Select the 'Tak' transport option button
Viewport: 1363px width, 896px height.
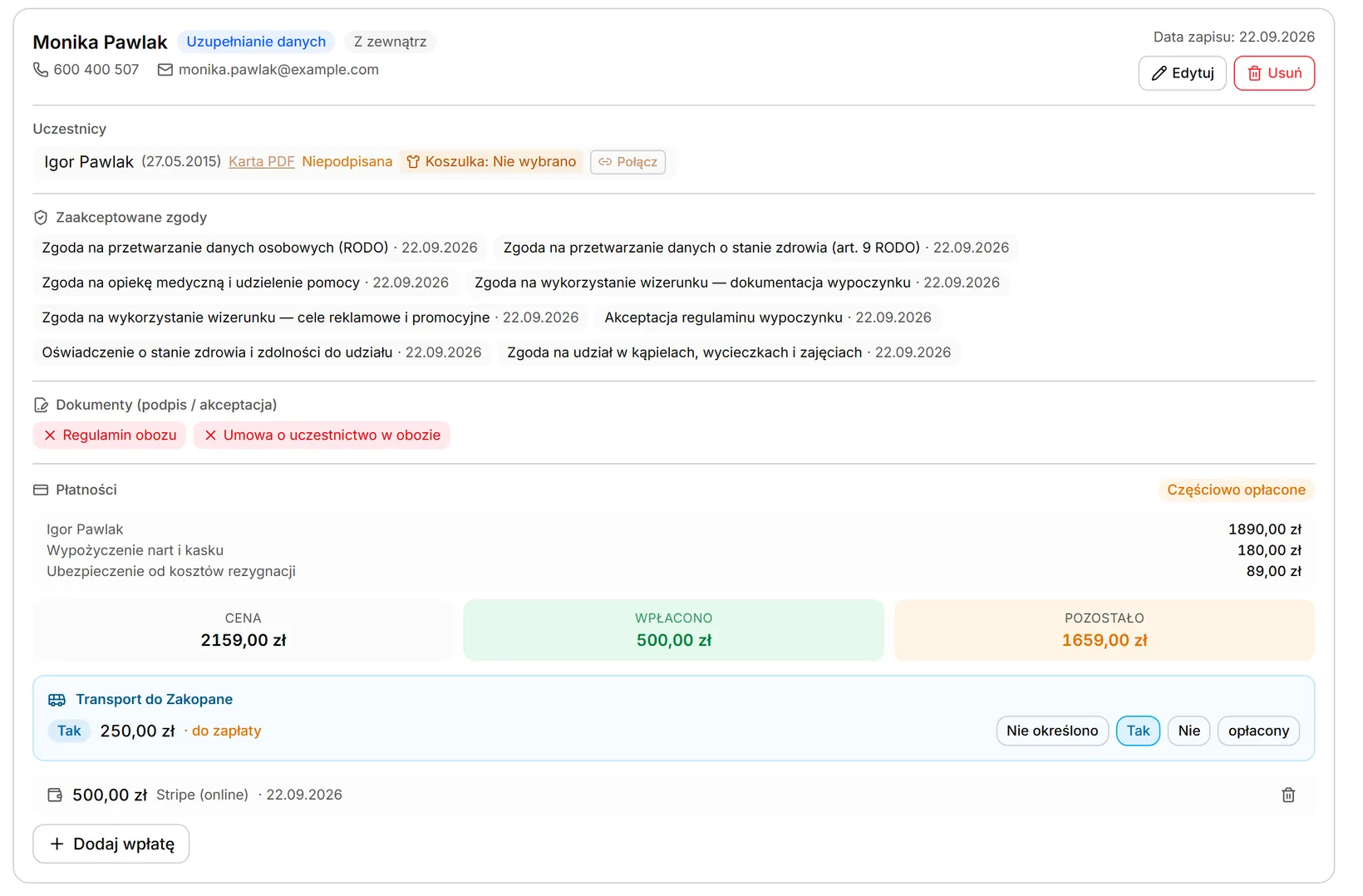coord(1138,731)
